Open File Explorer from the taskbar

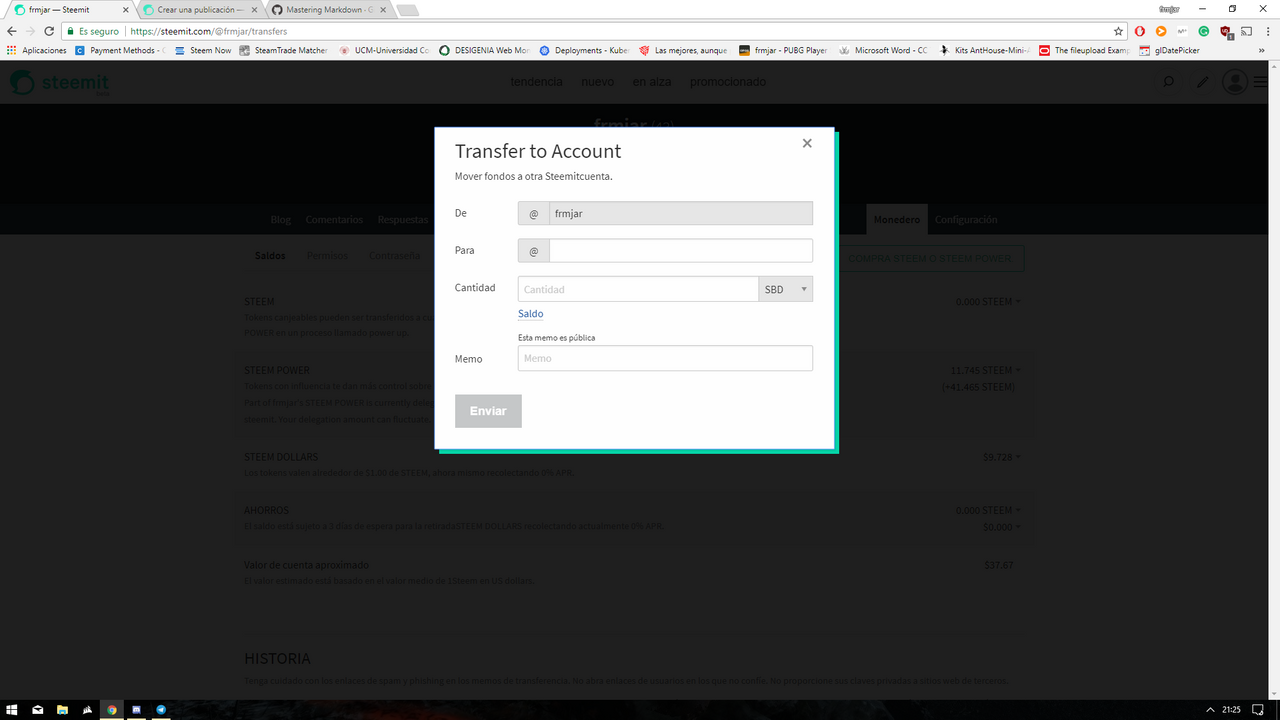coord(62,710)
